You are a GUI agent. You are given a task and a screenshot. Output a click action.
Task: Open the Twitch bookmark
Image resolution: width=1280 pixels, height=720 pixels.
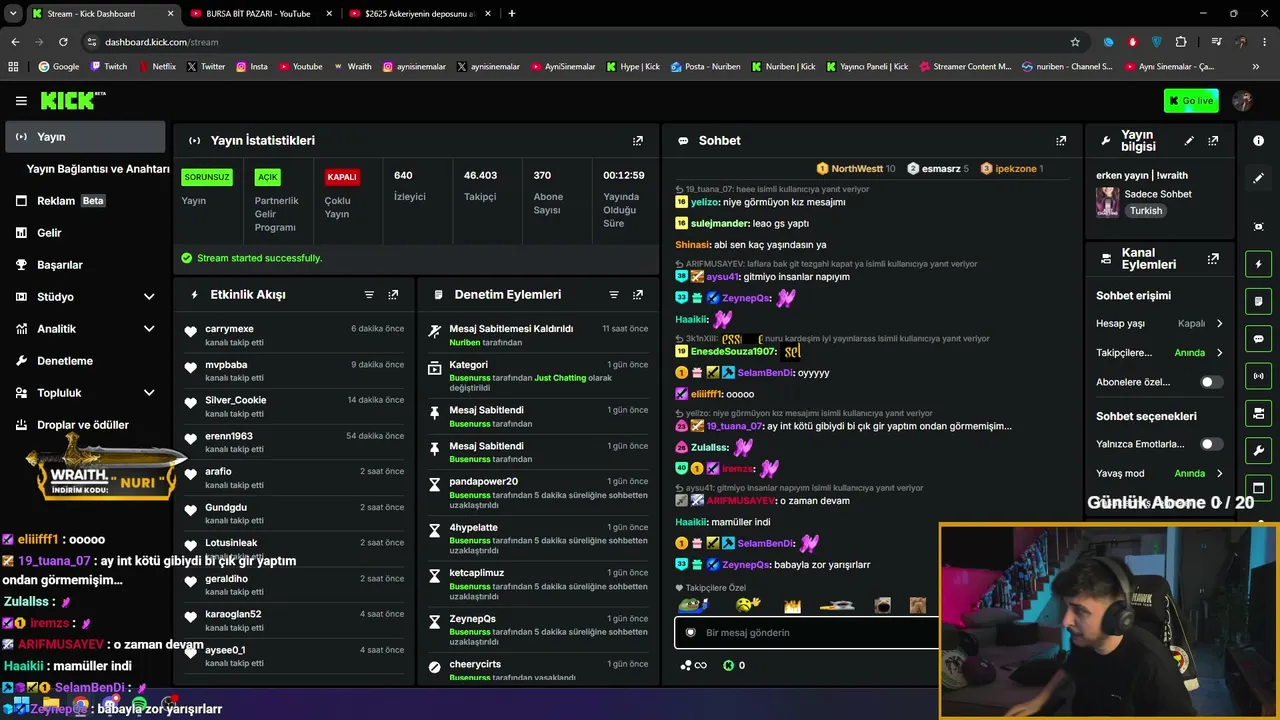pos(109,67)
